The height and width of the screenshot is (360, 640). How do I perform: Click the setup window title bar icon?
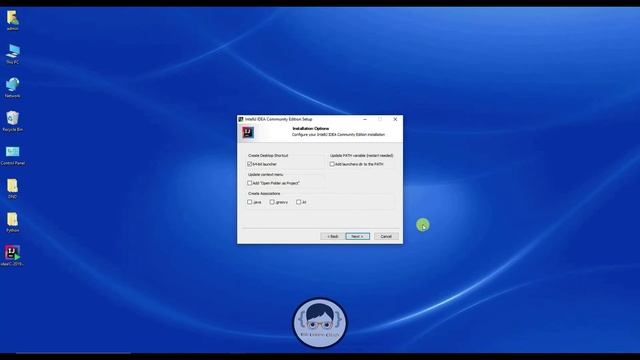coord(241,119)
